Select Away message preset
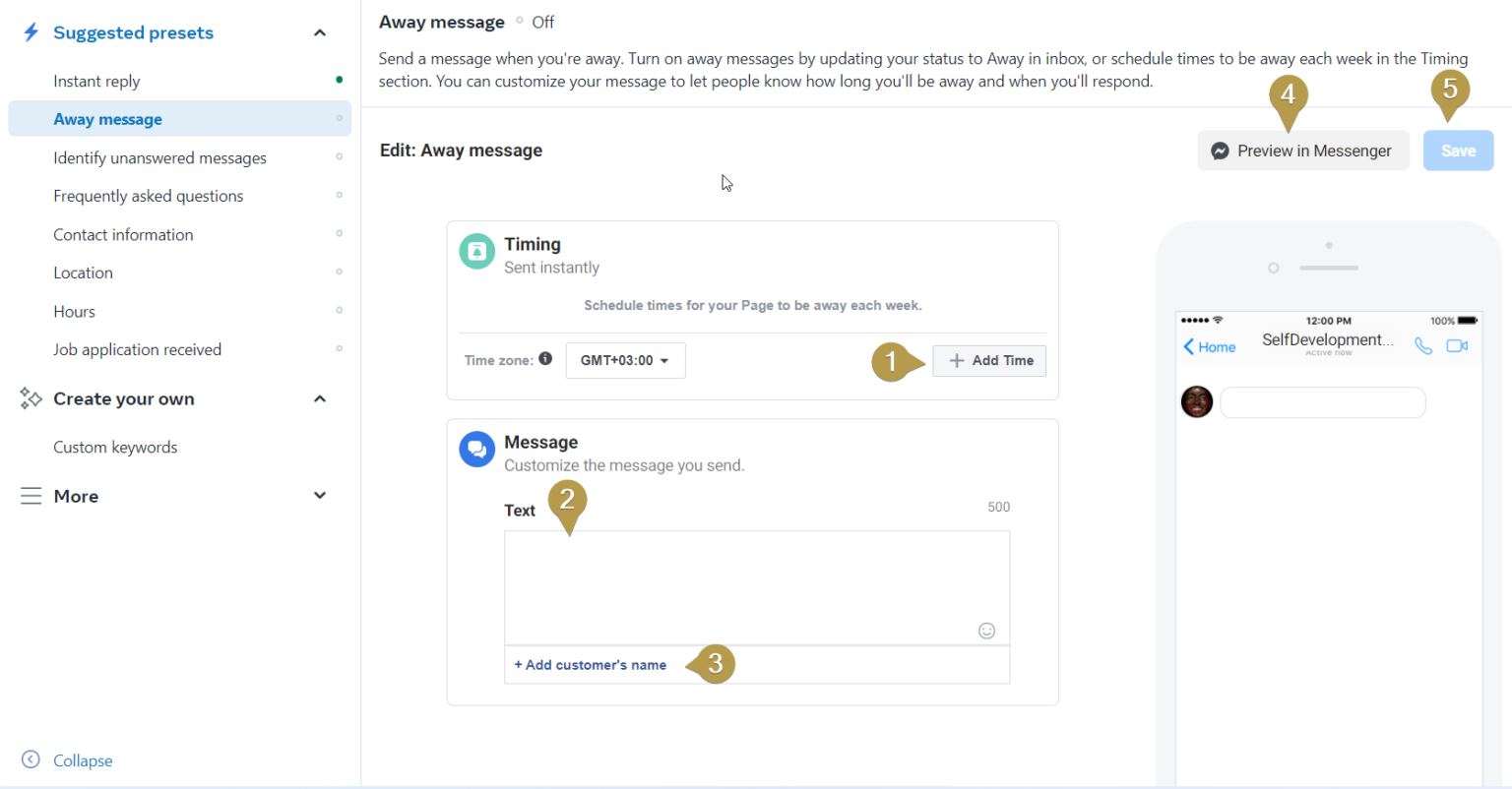 (x=179, y=119)
